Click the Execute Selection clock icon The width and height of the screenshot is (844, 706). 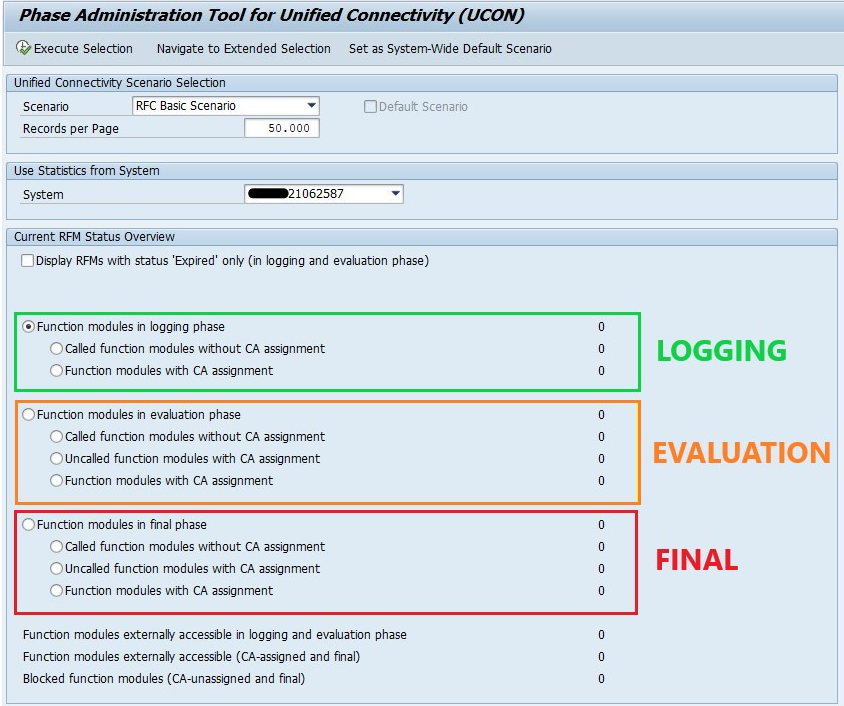(20, 48)
